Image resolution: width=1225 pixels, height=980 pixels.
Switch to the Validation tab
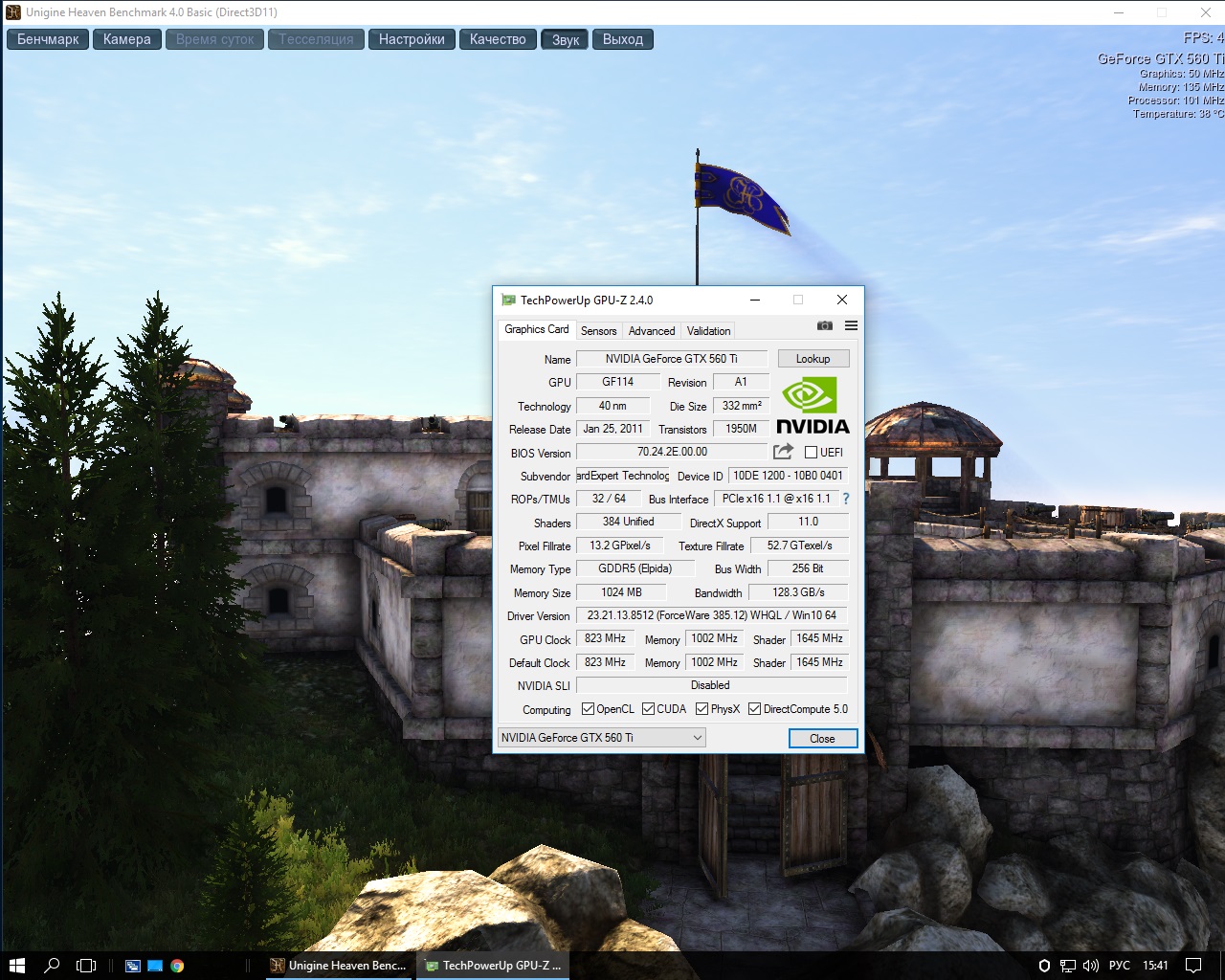coord(708,331)
